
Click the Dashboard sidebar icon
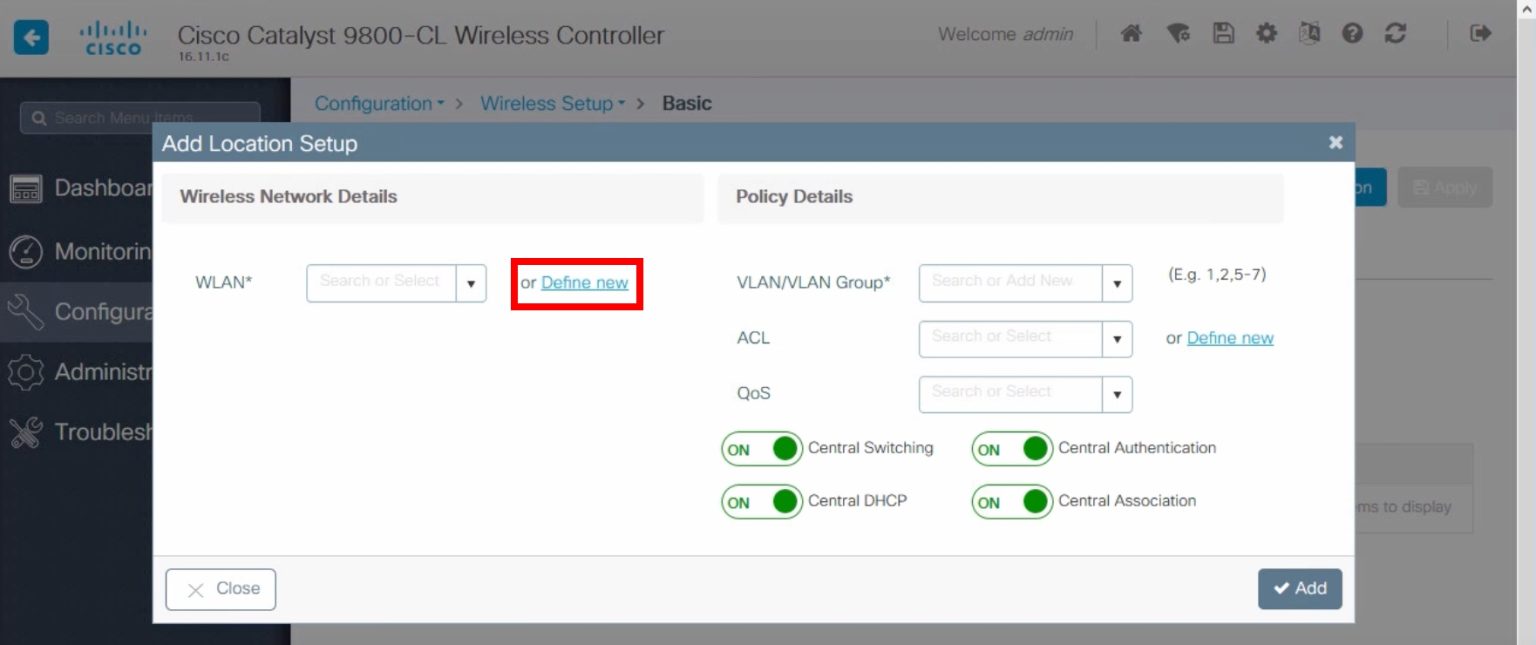[25, 189]
